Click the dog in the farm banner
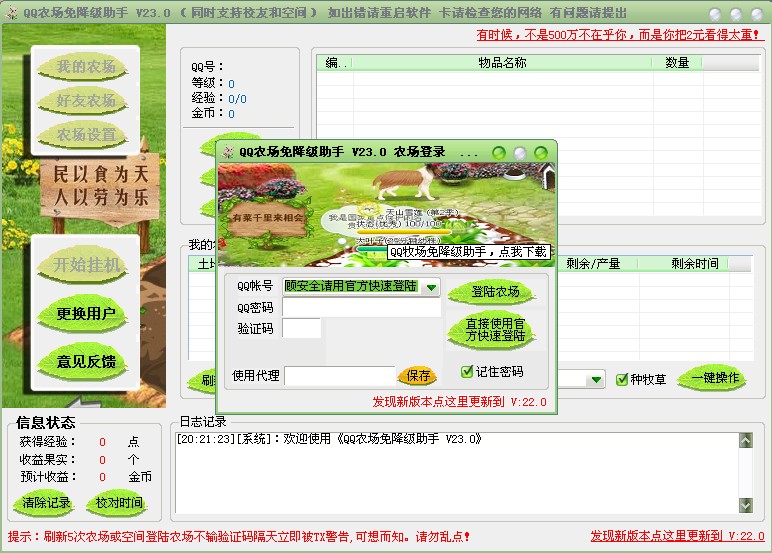The height and width of the screenshot is (553, 772). [405, 181]
